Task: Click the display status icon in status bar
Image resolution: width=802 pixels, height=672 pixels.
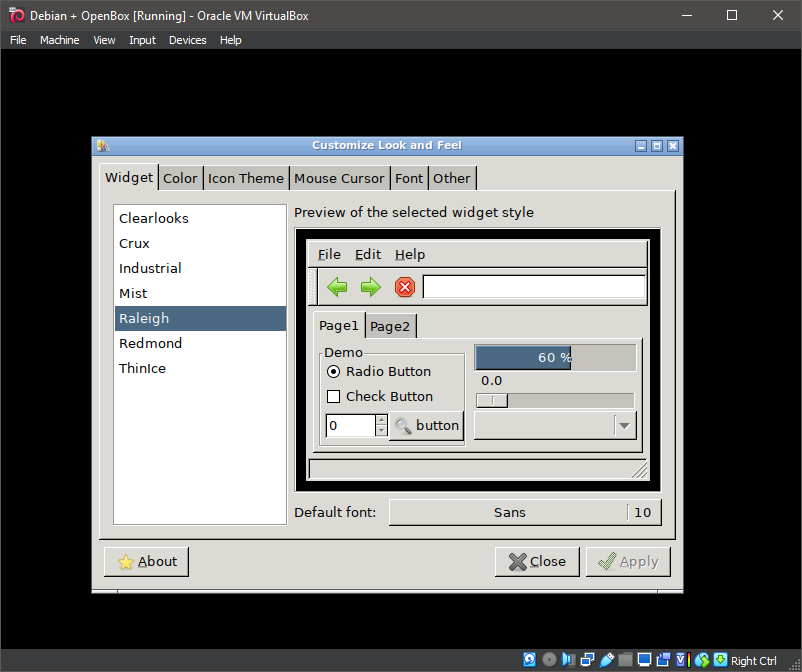Action: point(645,660)
